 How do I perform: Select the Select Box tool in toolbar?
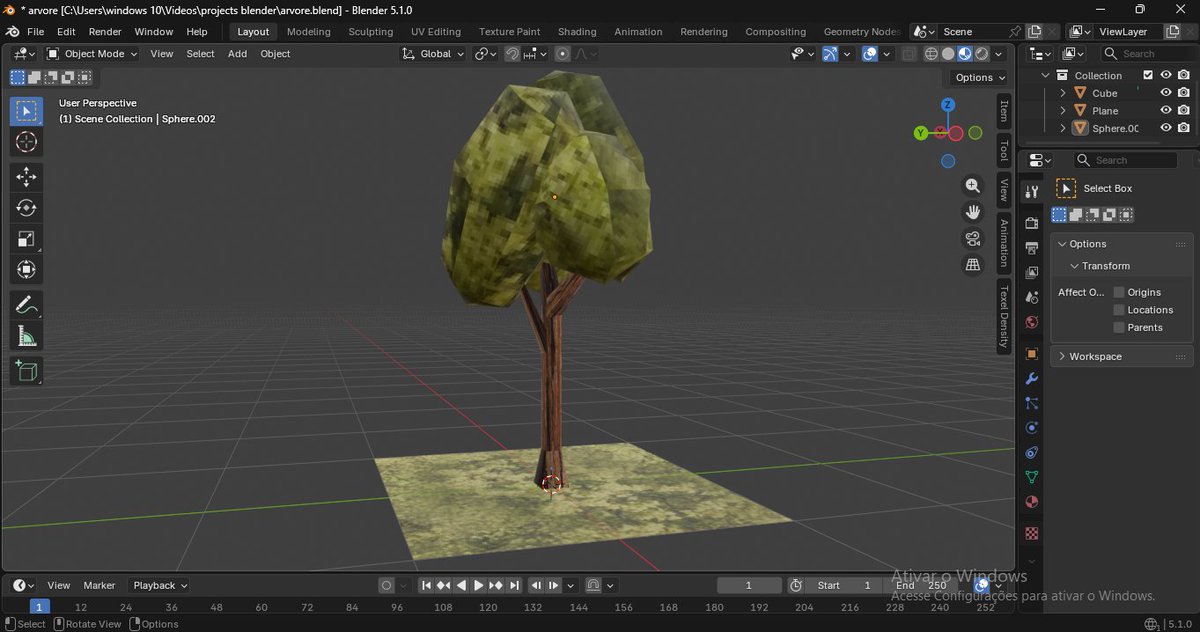(27, 111)
